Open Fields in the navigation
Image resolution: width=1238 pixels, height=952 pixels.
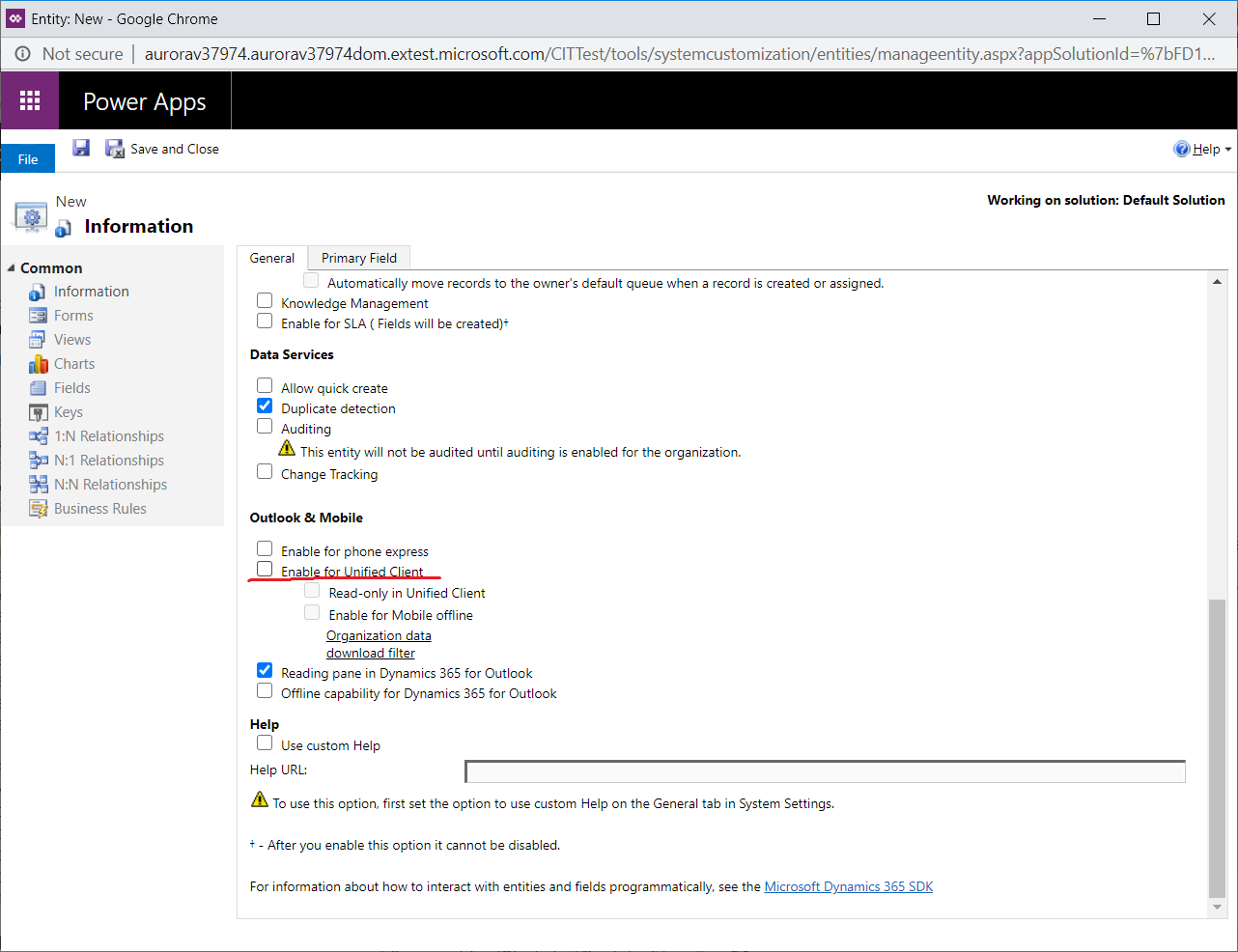(72, 388)
